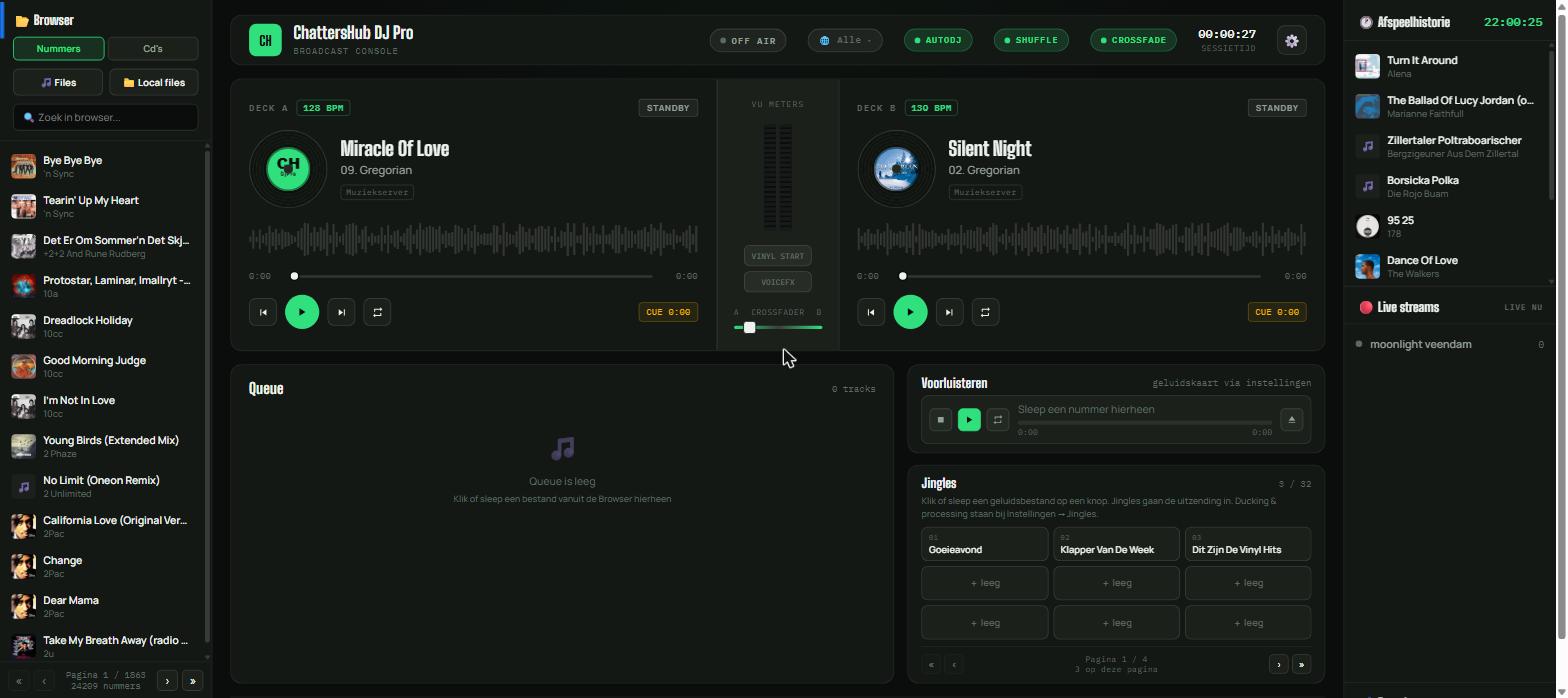Toggle repeat in Voorluisteren player
The width and height of the screenshot is (1568, 698).
[997, 420]
